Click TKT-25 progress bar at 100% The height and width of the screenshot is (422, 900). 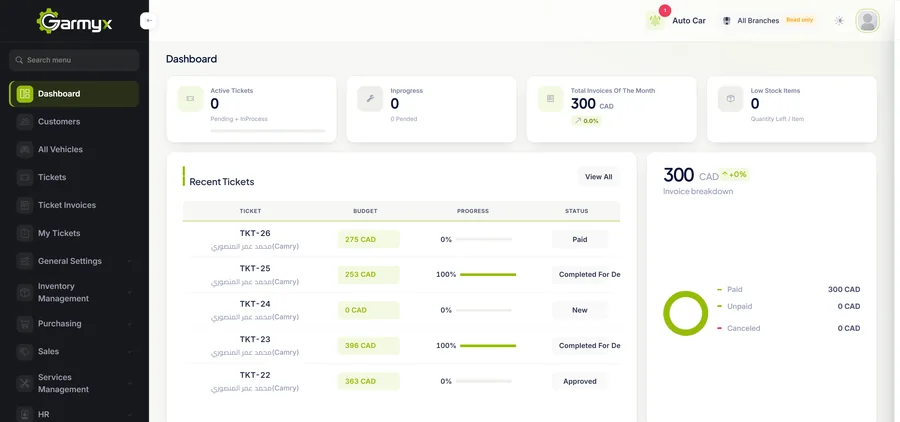488,274
